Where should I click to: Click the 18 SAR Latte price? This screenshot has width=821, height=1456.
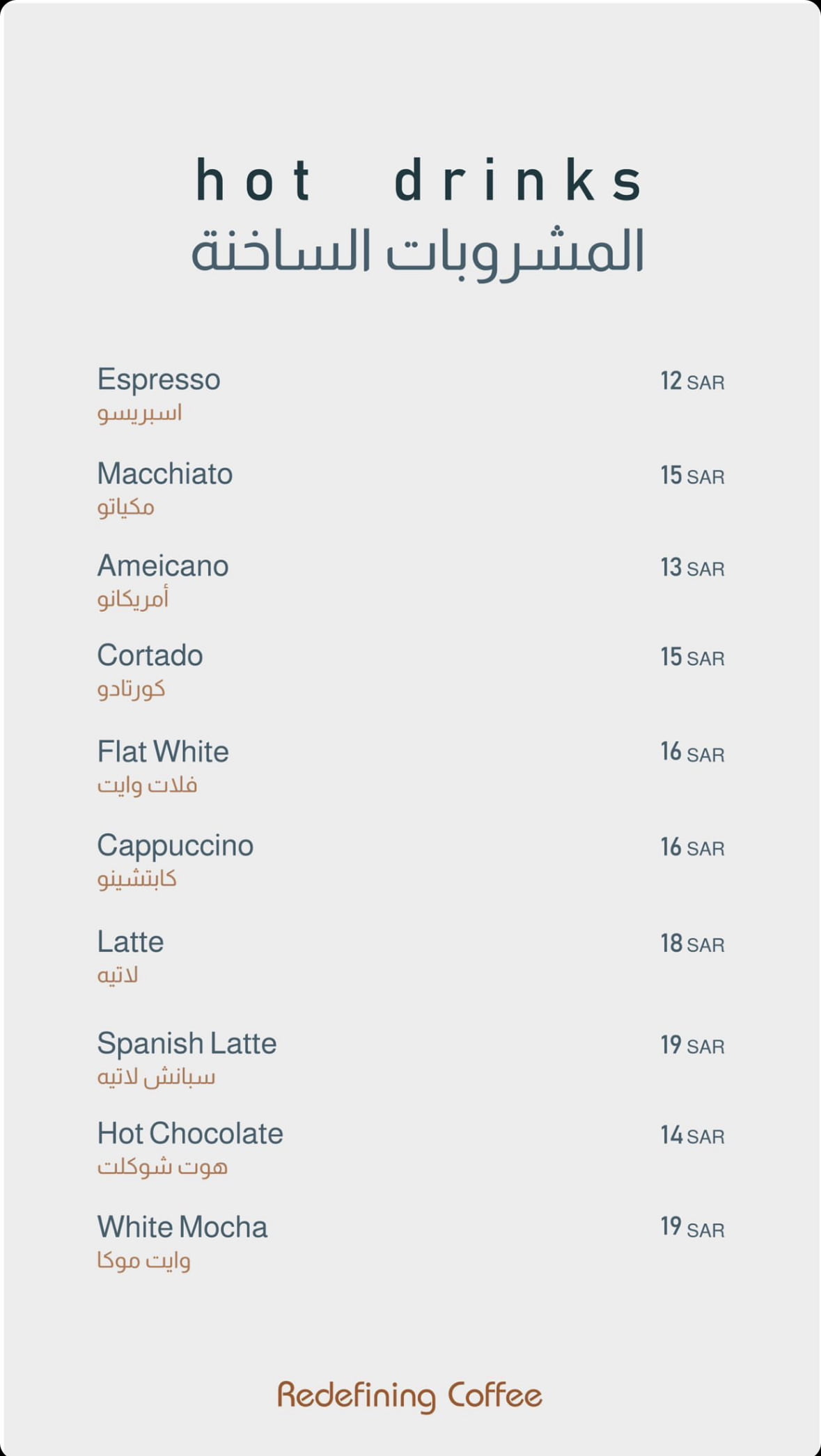[x=692, y=944]
